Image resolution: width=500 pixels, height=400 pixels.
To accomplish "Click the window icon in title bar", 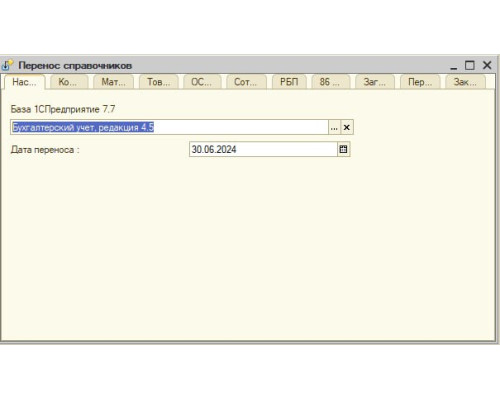I will pyautogui.click(x=7, y=65).
